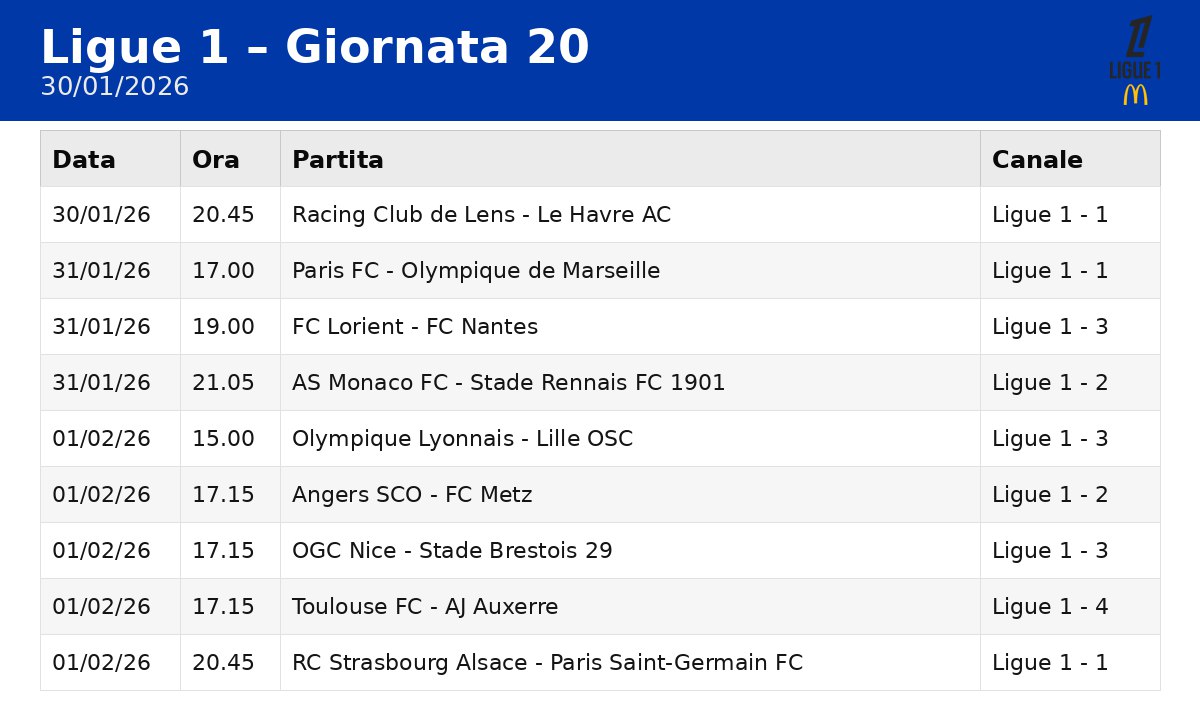
Task: Click Toulouse FC - AJ Auxerre fixture
Action: tap(600, 607)
